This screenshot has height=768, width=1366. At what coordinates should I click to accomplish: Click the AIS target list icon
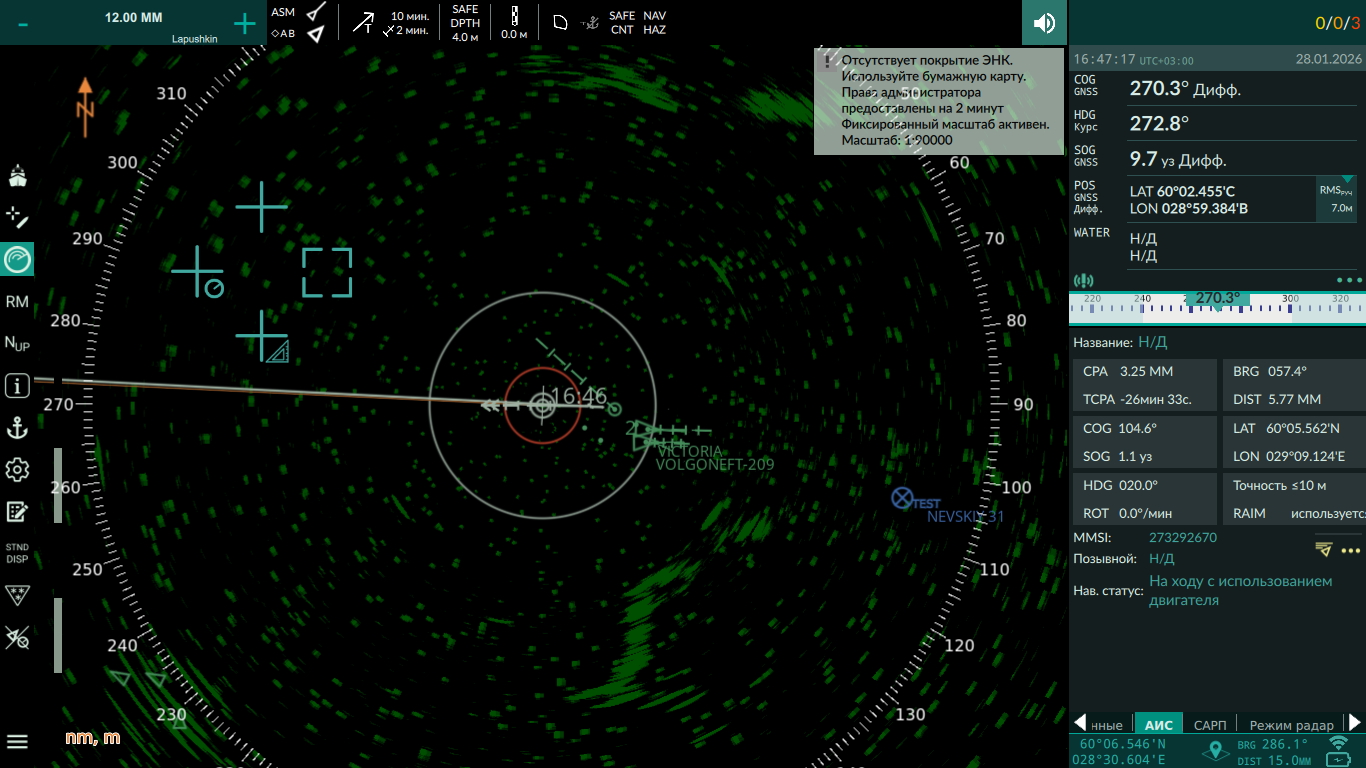pos(1324,549)
